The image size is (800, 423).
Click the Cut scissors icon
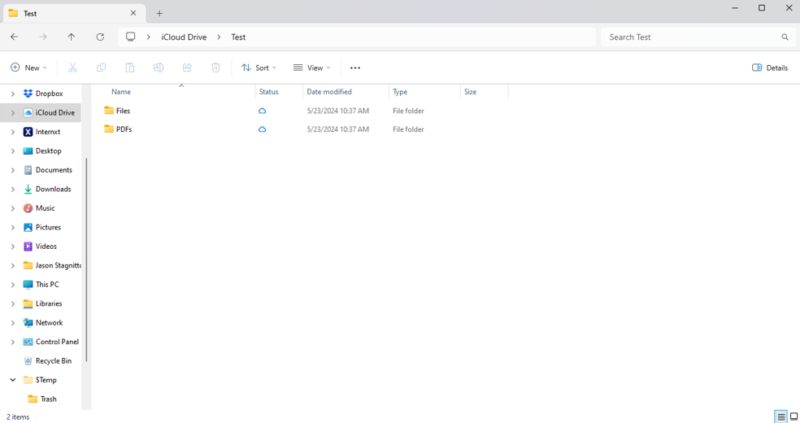72,67
